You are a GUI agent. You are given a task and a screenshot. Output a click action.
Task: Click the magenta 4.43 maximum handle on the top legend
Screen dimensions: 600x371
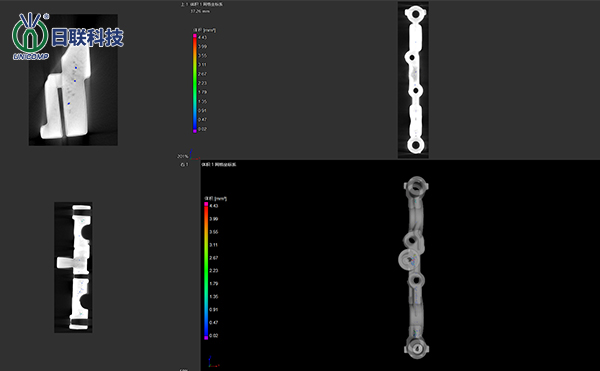[x=195, y=36]
